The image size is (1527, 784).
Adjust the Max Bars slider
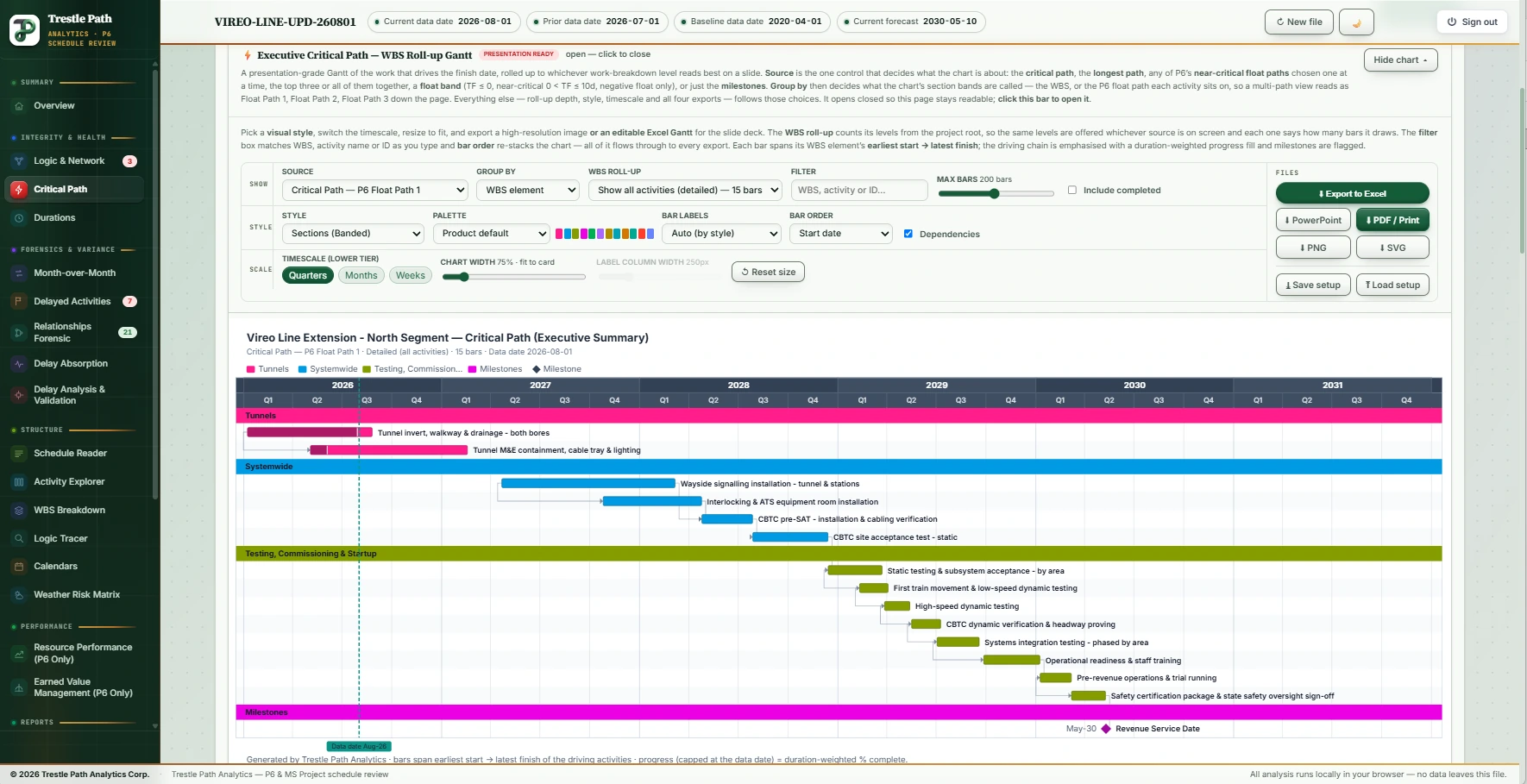996,194
